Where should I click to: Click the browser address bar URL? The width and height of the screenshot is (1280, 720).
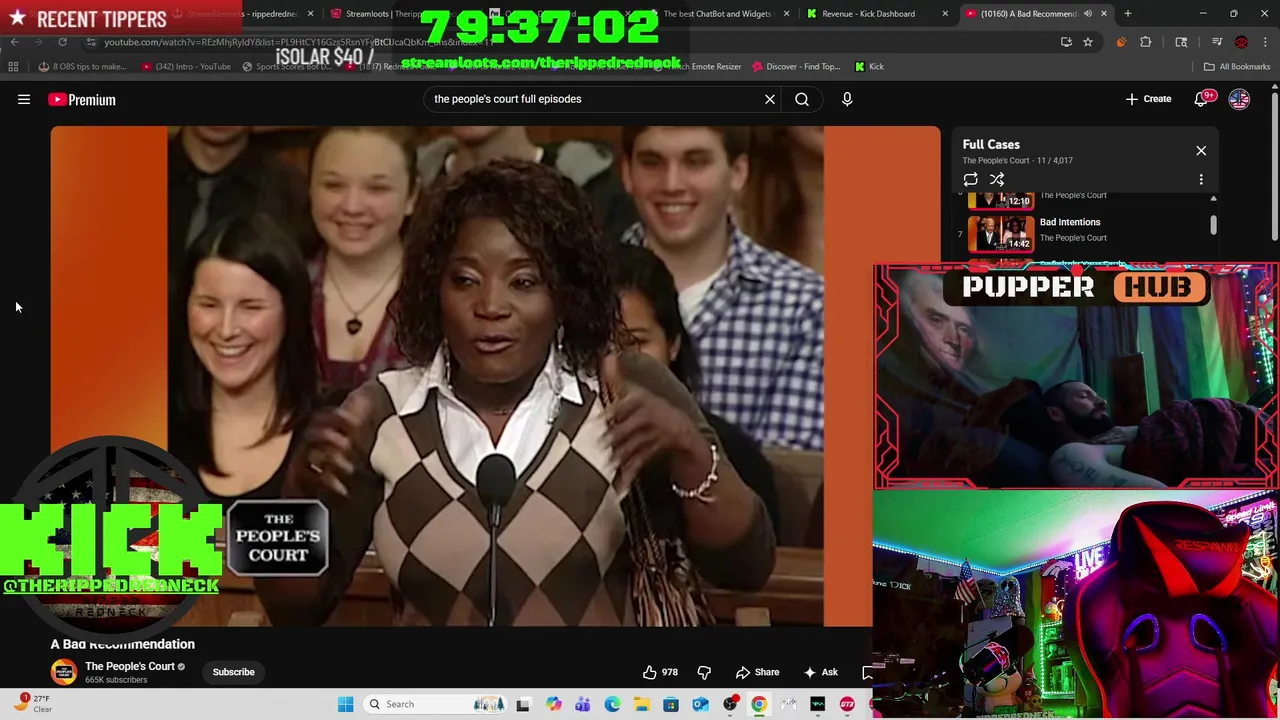click(300, 42)
